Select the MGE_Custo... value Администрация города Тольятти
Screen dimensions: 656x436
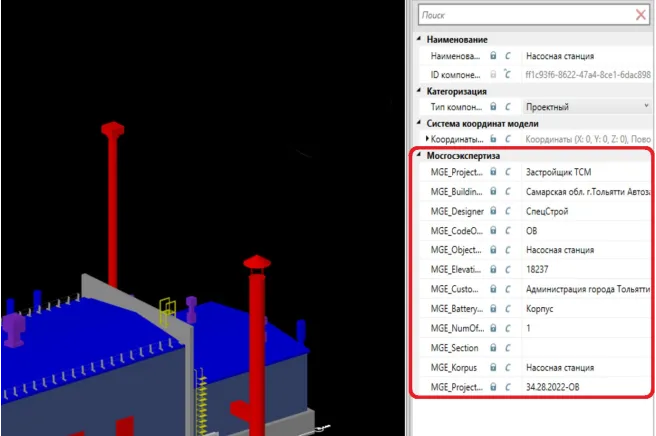(587, 289)
